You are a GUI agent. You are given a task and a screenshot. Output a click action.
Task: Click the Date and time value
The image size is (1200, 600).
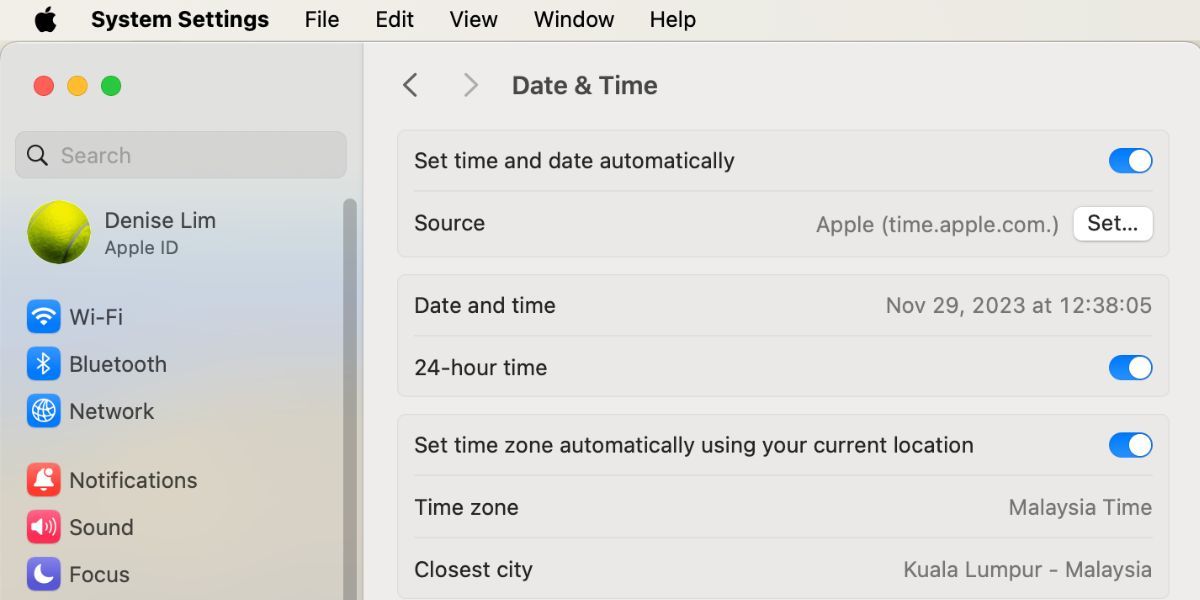click(x=1018, y=305)
